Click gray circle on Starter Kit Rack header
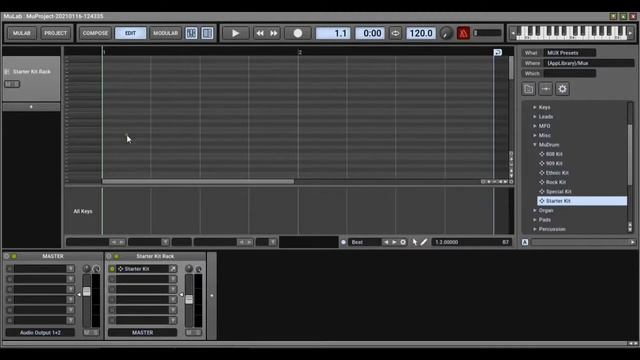 109,256
